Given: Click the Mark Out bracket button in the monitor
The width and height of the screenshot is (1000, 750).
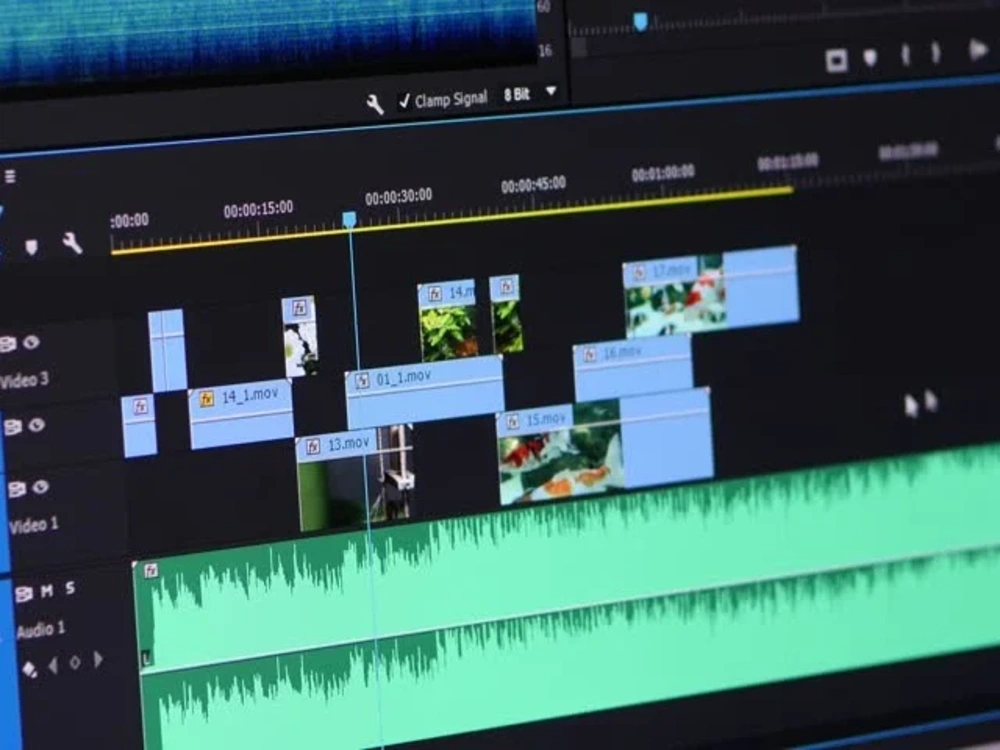Looking at the screenshot, I should pyautogui.click(x=936, y=53).
